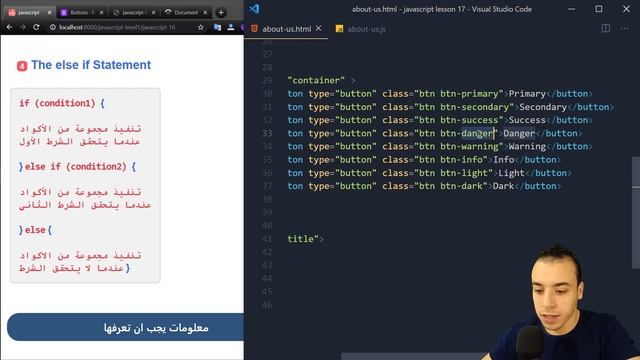Click "btn btn-success" class value in code
Screen dimensions: 640x360
[459, 120]
